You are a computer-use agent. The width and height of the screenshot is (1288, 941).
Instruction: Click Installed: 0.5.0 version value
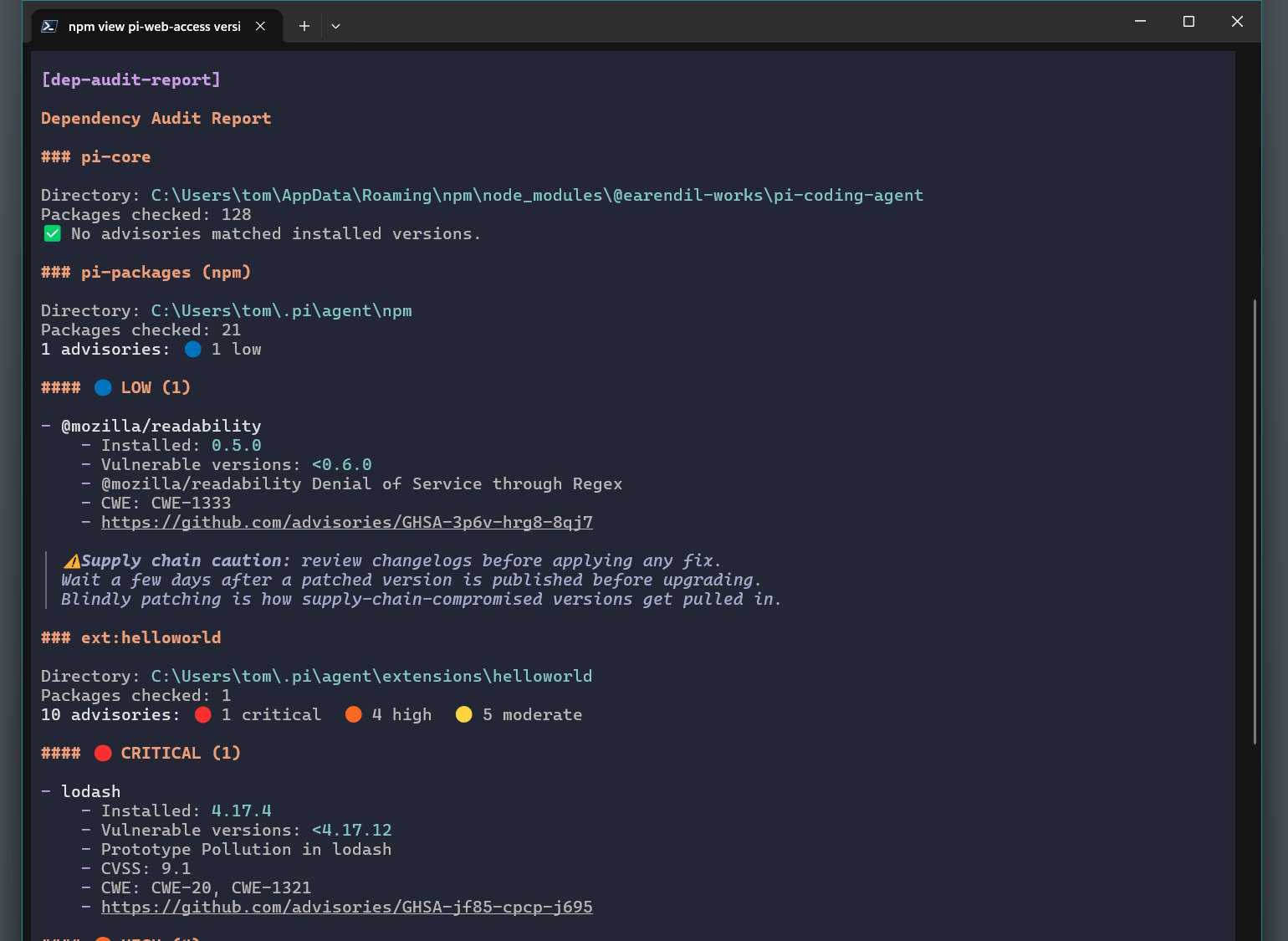click(237, 445)
